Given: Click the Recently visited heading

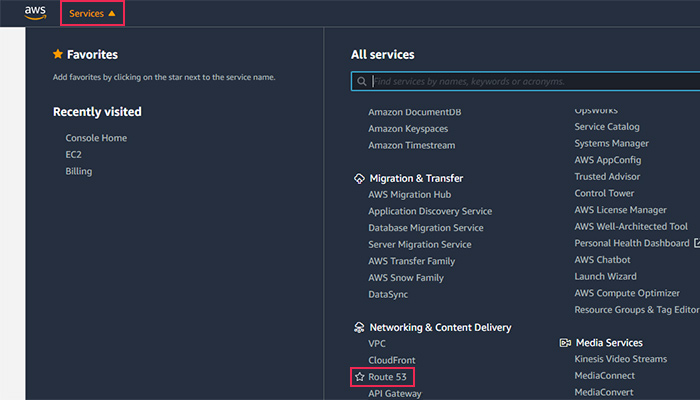Looking at the screenshot, I should [97, 112].
